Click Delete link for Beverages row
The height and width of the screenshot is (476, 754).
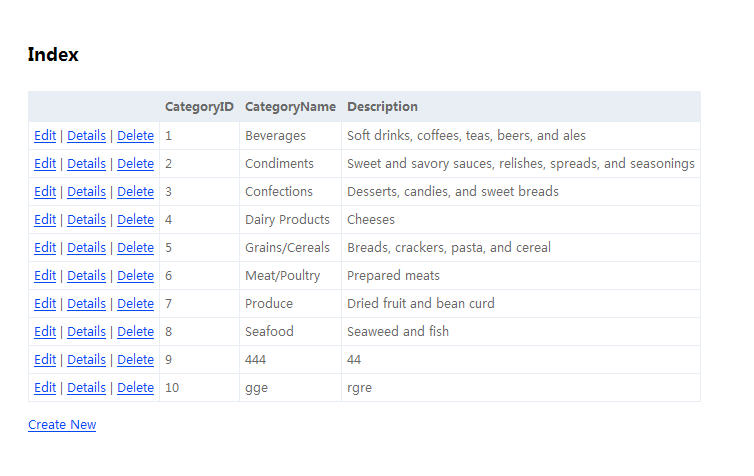point(135,136)
